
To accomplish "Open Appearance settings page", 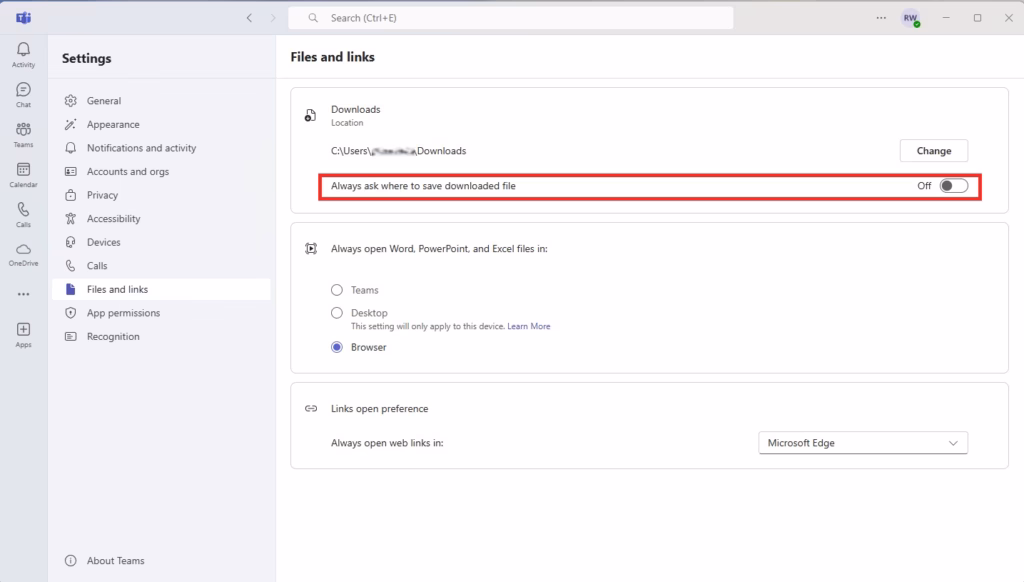I will [161, 124].
